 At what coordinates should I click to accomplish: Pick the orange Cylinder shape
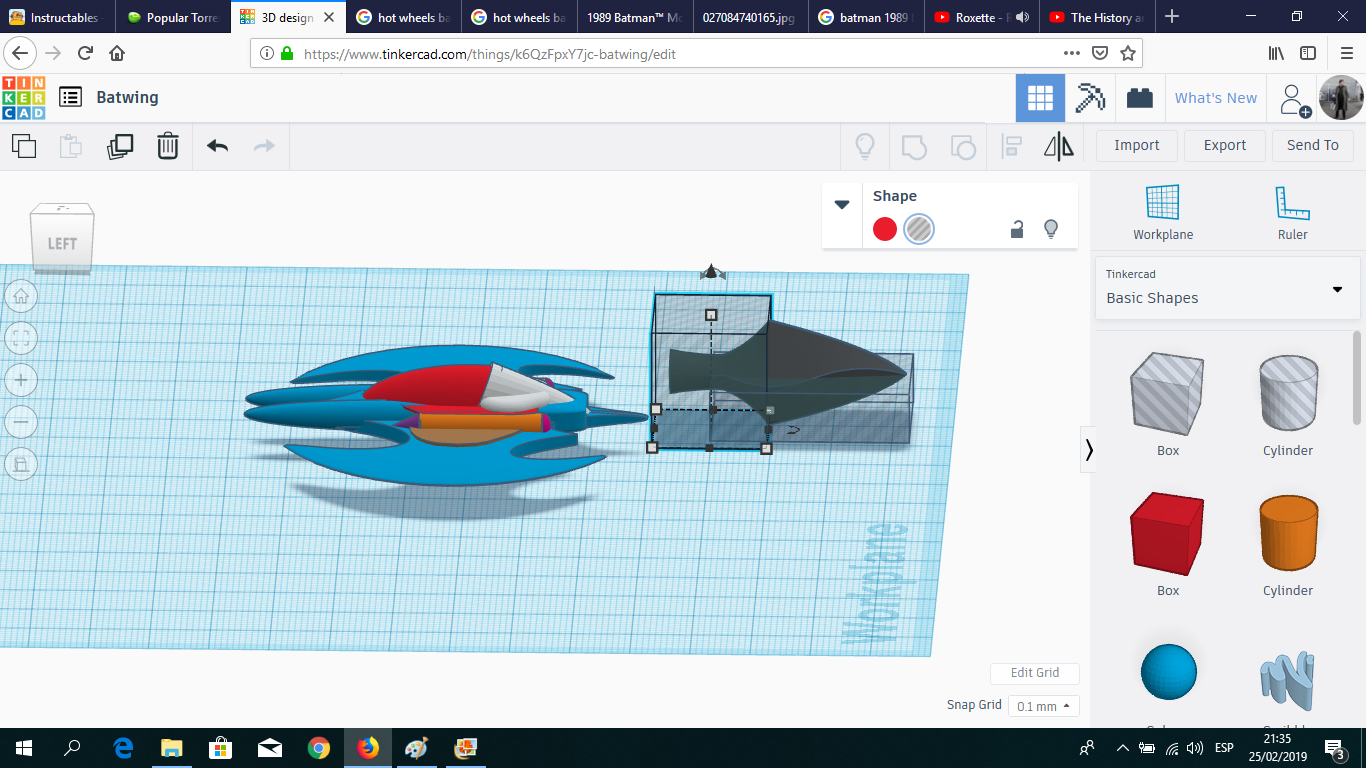click(1288, 533)
